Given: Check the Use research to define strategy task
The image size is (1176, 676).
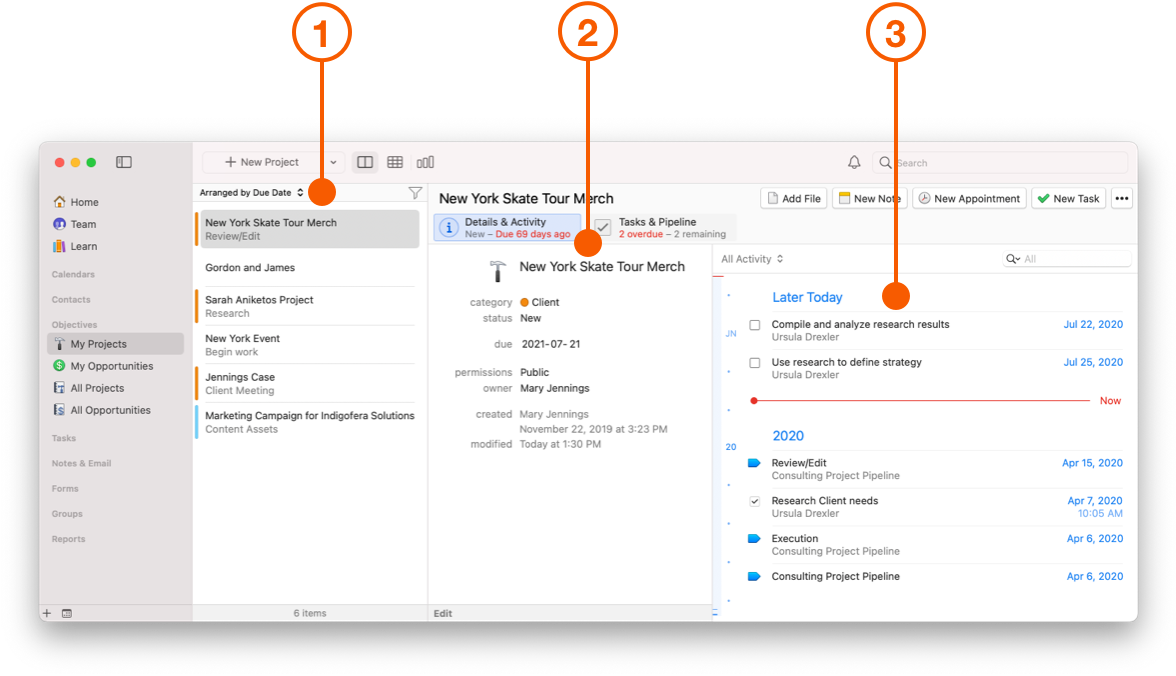Looking at the screenshot, I should (x=753, y=362).
